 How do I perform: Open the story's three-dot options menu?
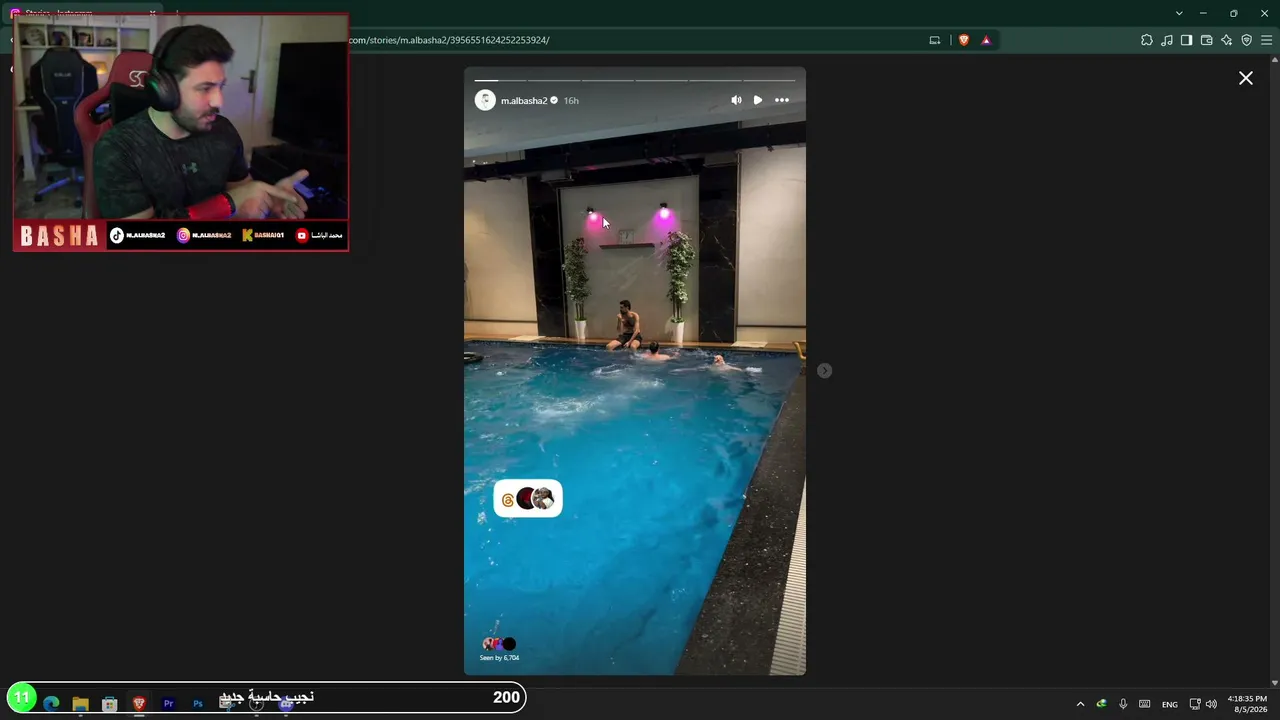coord(782,100)
